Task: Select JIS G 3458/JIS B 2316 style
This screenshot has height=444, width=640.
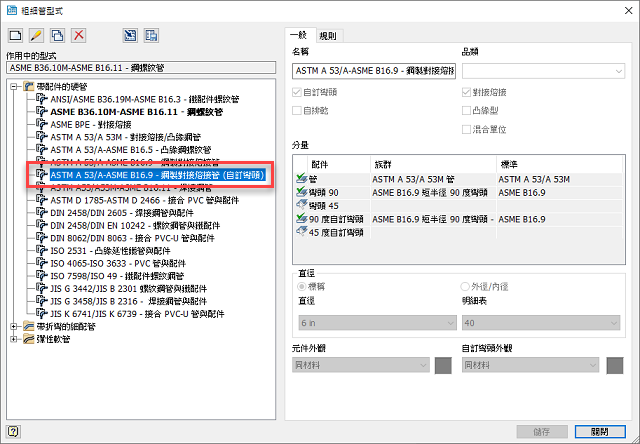Action: click(x=129, y=301)
